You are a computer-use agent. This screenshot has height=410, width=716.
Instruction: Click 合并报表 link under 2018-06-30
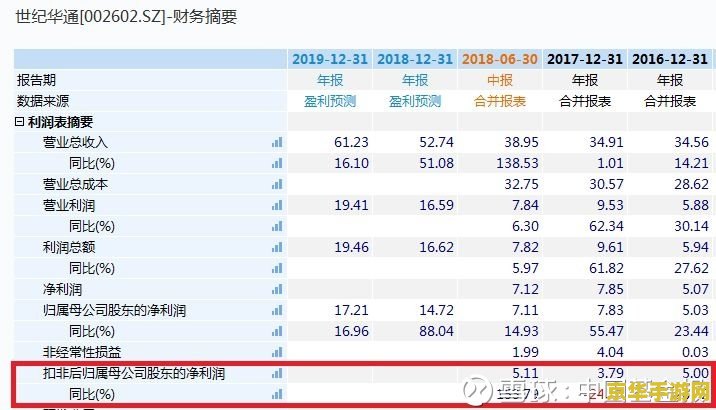[500, 101]
